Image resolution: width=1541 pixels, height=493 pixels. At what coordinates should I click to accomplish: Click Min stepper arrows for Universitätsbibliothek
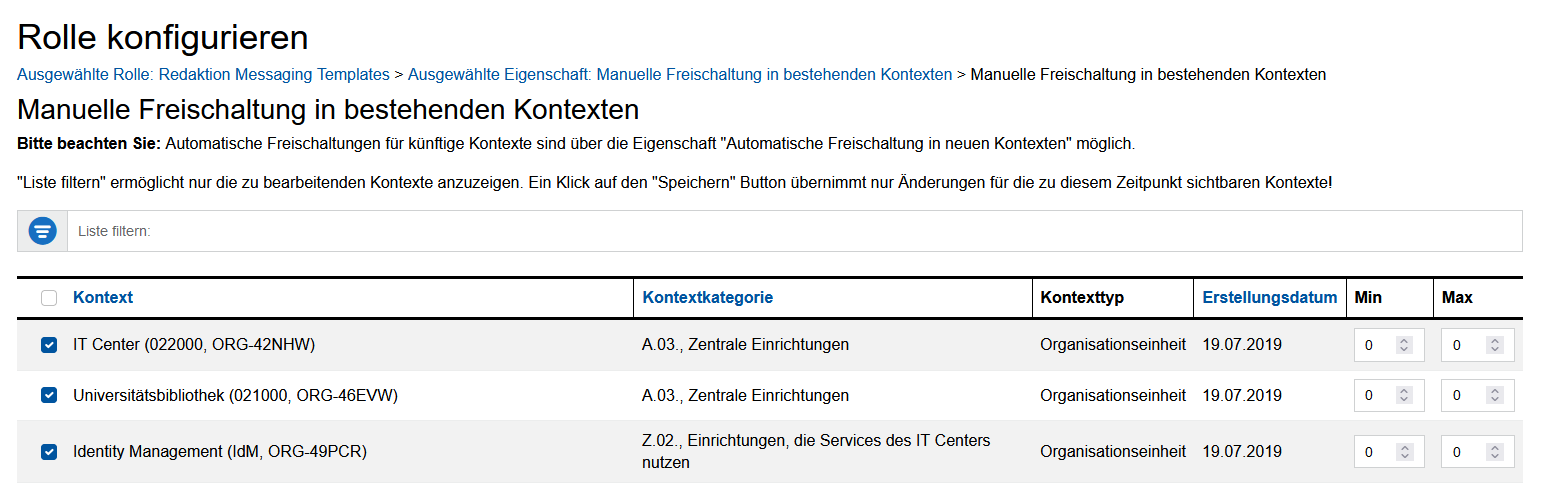(x=1404, y=395)
